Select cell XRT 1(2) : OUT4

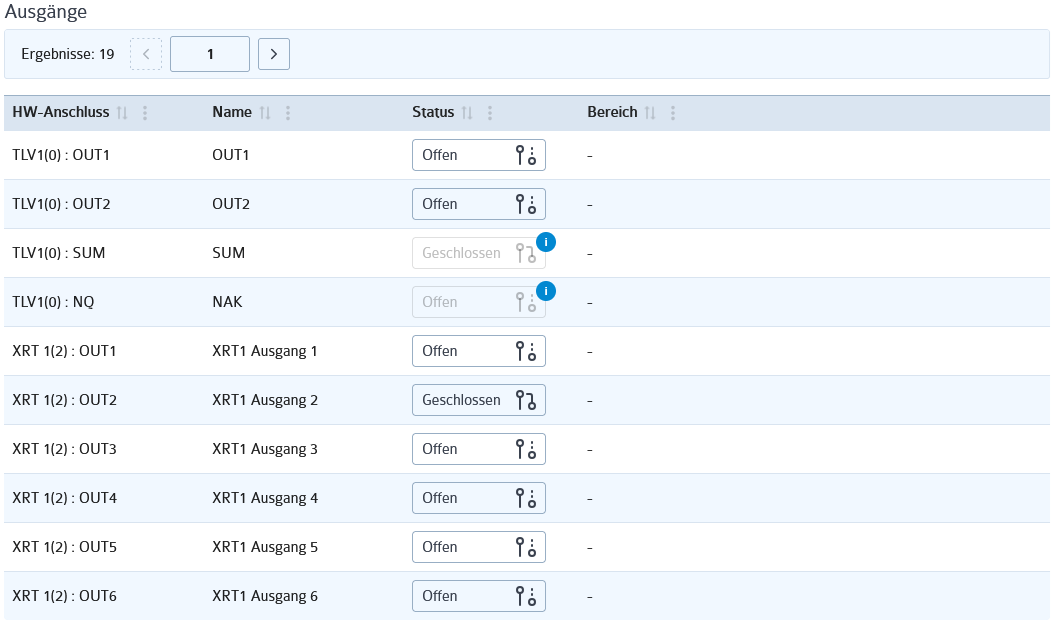64,498
